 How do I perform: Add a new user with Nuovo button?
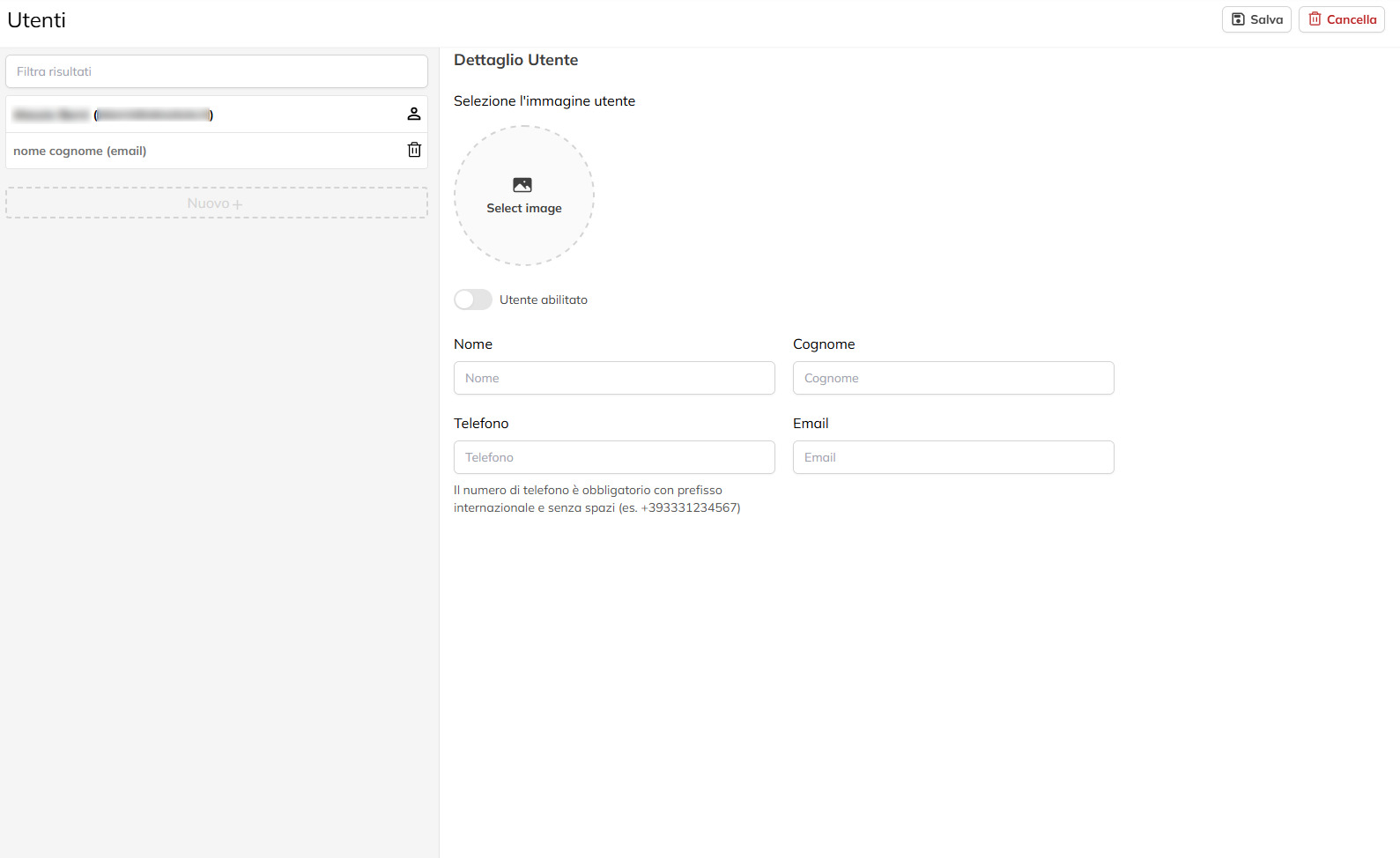(x=208, y=203)
